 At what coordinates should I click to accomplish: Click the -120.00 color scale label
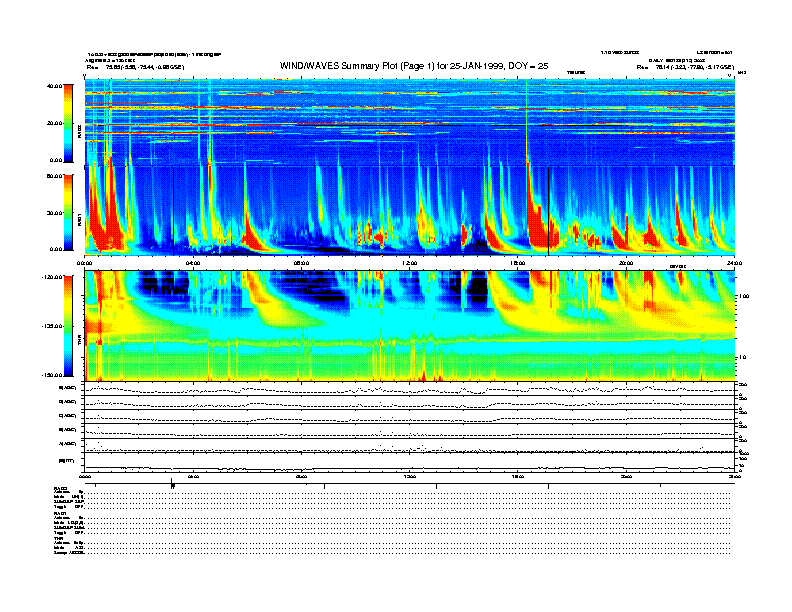point(52,277)
